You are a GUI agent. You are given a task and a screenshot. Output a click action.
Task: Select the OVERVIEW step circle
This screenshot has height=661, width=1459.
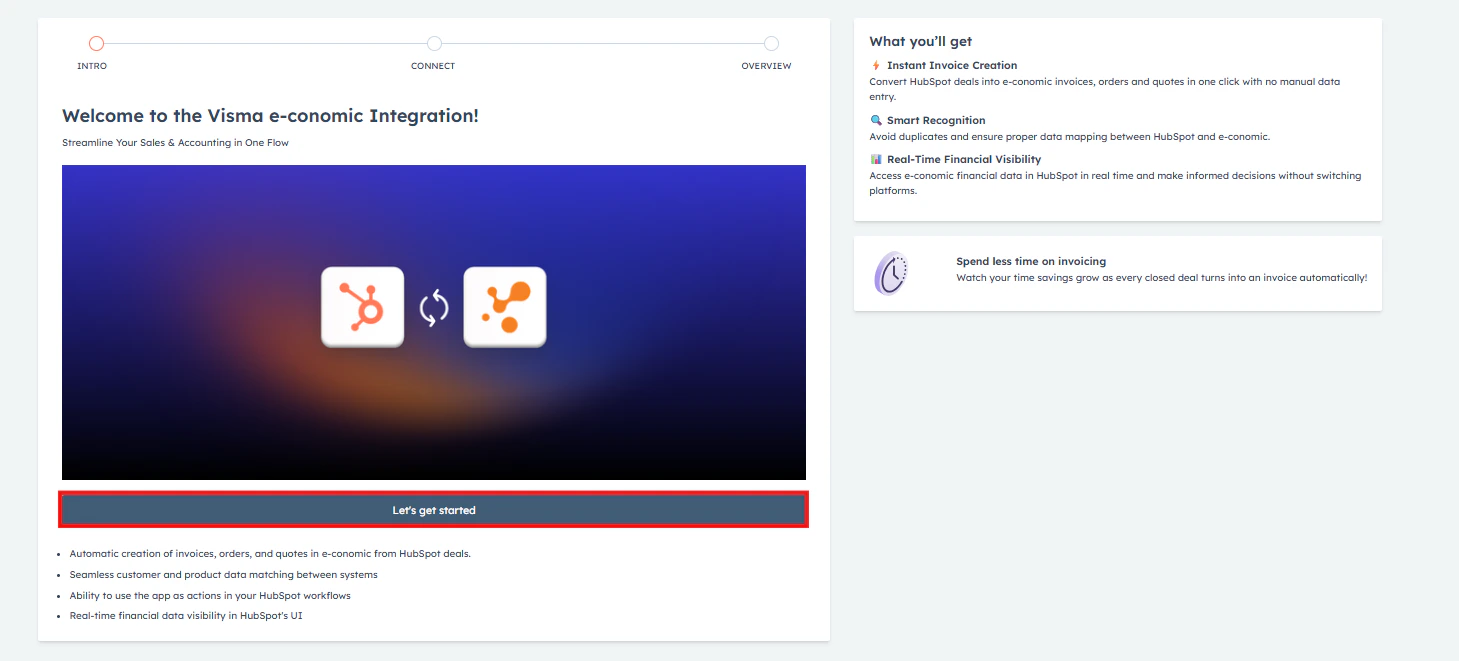[771, 43]
